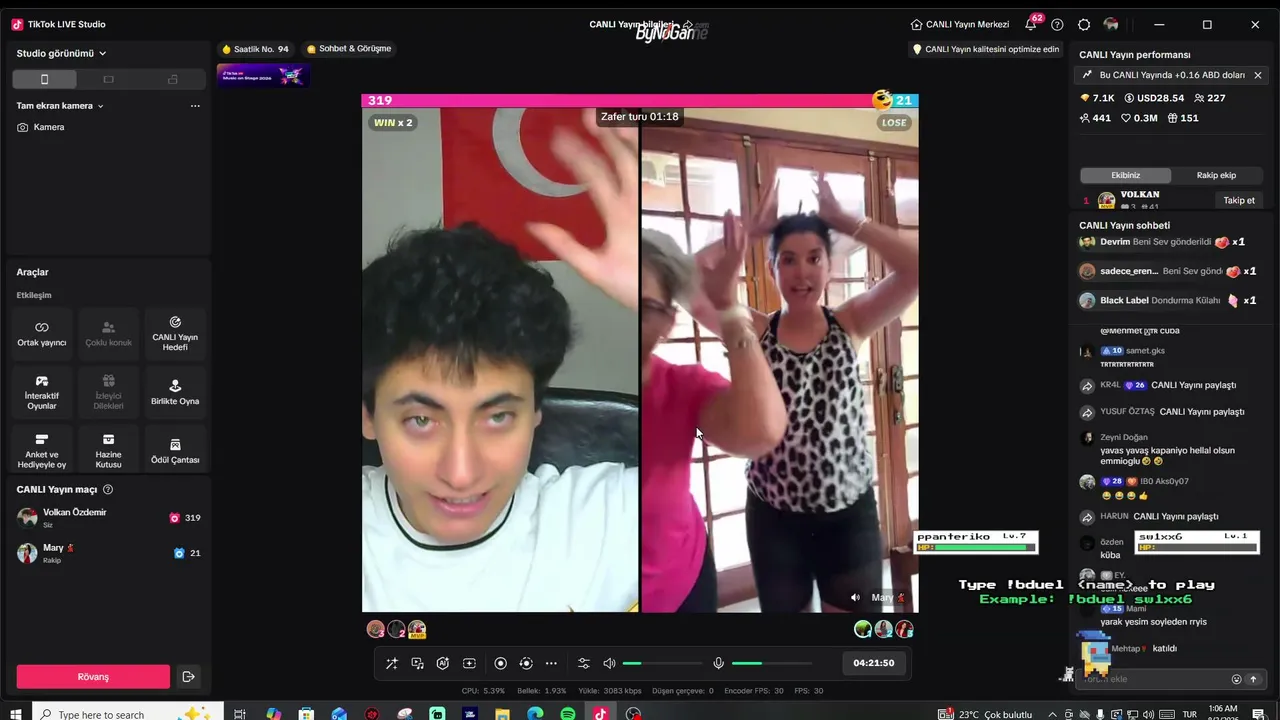Open the effects magic wand tool
This screenshot has width=1280, height=720.
tap(391, 663)
